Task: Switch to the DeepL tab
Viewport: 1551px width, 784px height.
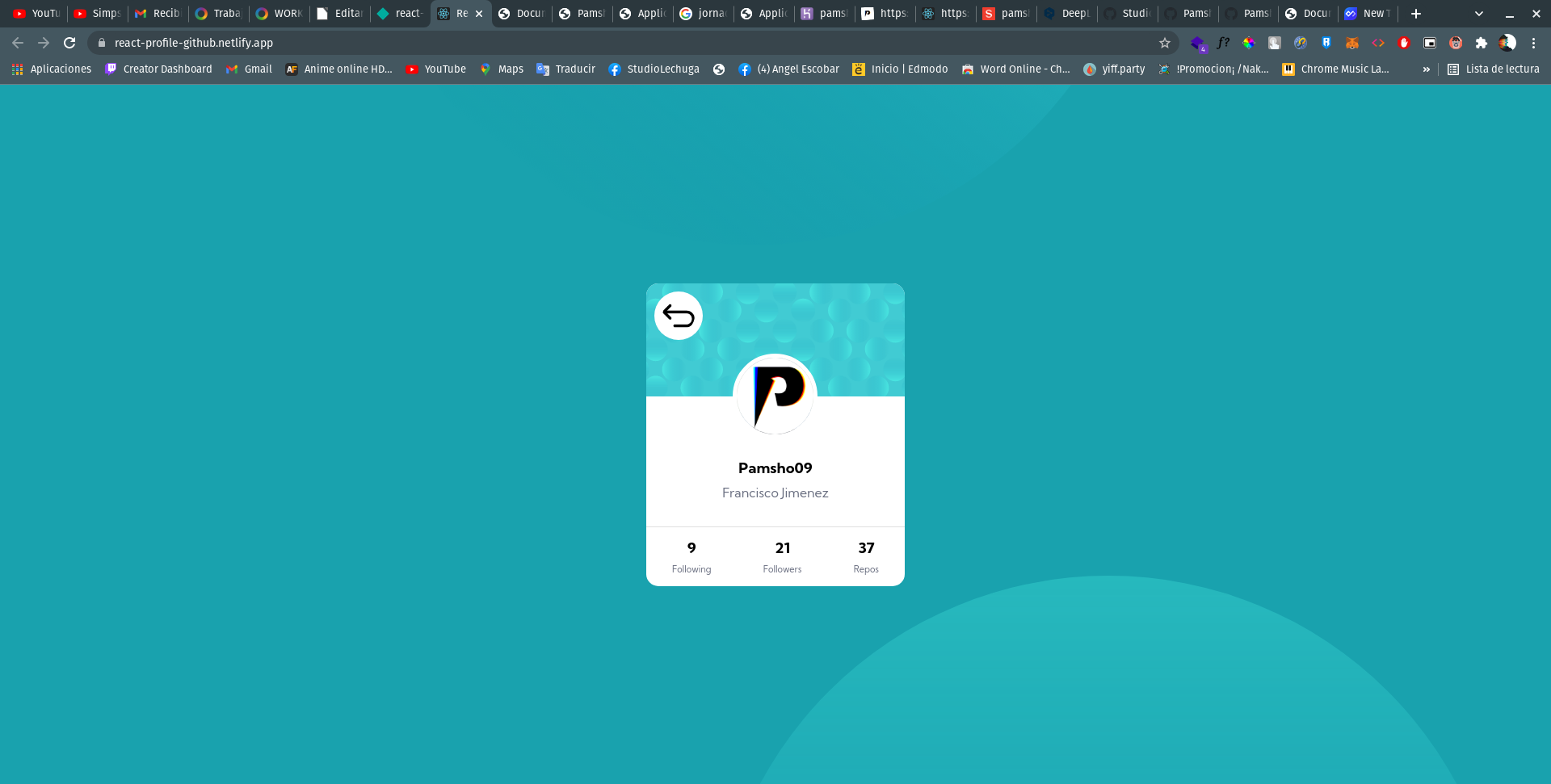Action: coord(1067,14)
